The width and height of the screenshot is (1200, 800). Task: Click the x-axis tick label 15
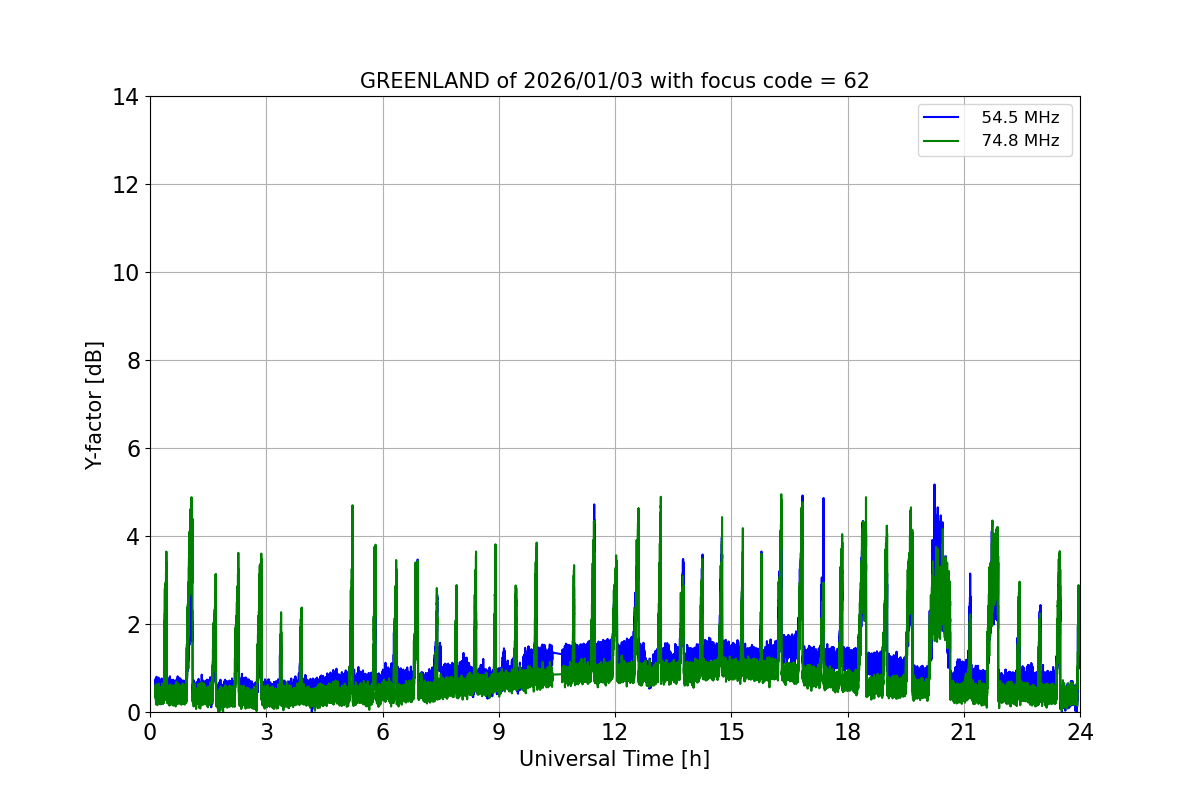click(x=731, y=731)
